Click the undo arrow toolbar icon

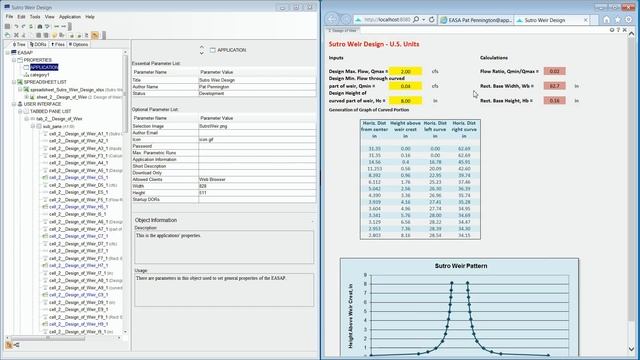tap(16, 26)
